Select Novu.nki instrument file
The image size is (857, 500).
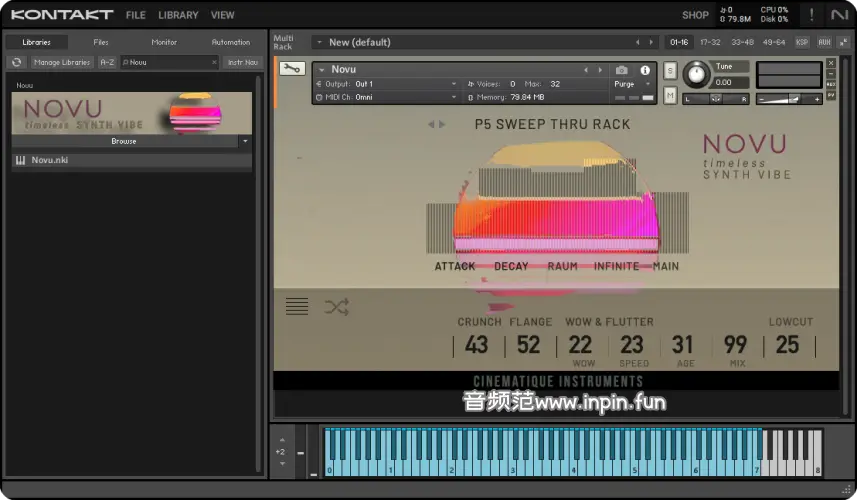coord(50,160)
